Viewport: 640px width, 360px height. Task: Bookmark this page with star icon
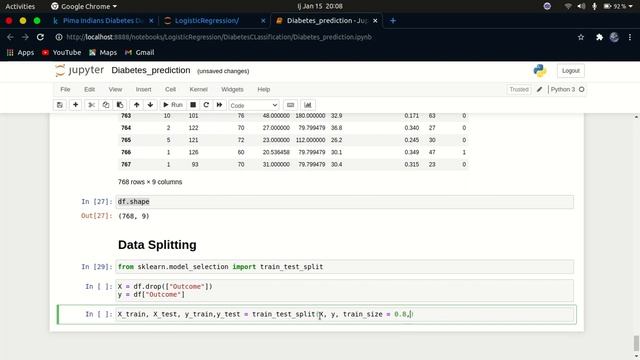click(580, 37)
